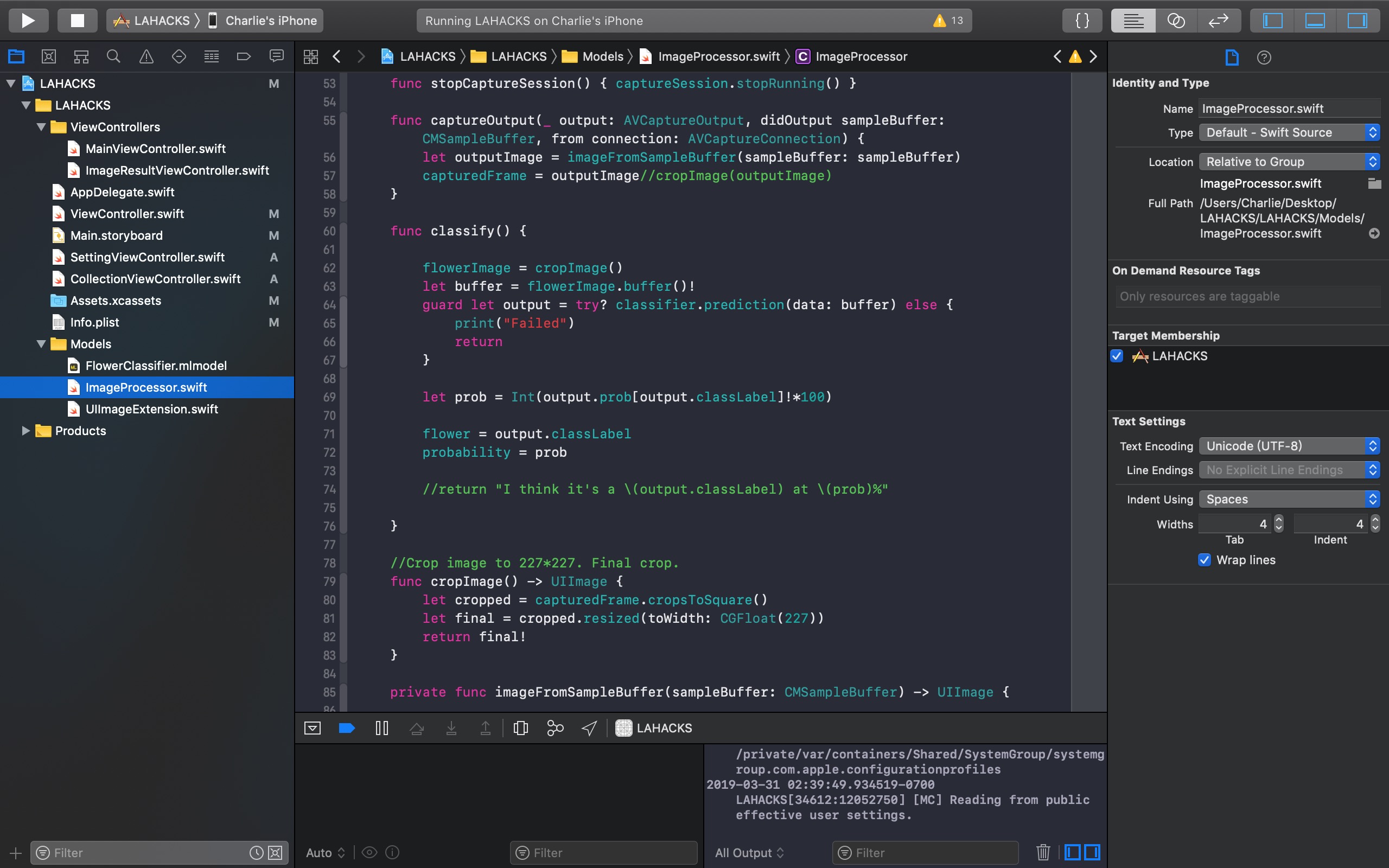Screen dimensions: 1389x868
Task: Open the Issue navigator warning icon
Action: tap(146, 56)
